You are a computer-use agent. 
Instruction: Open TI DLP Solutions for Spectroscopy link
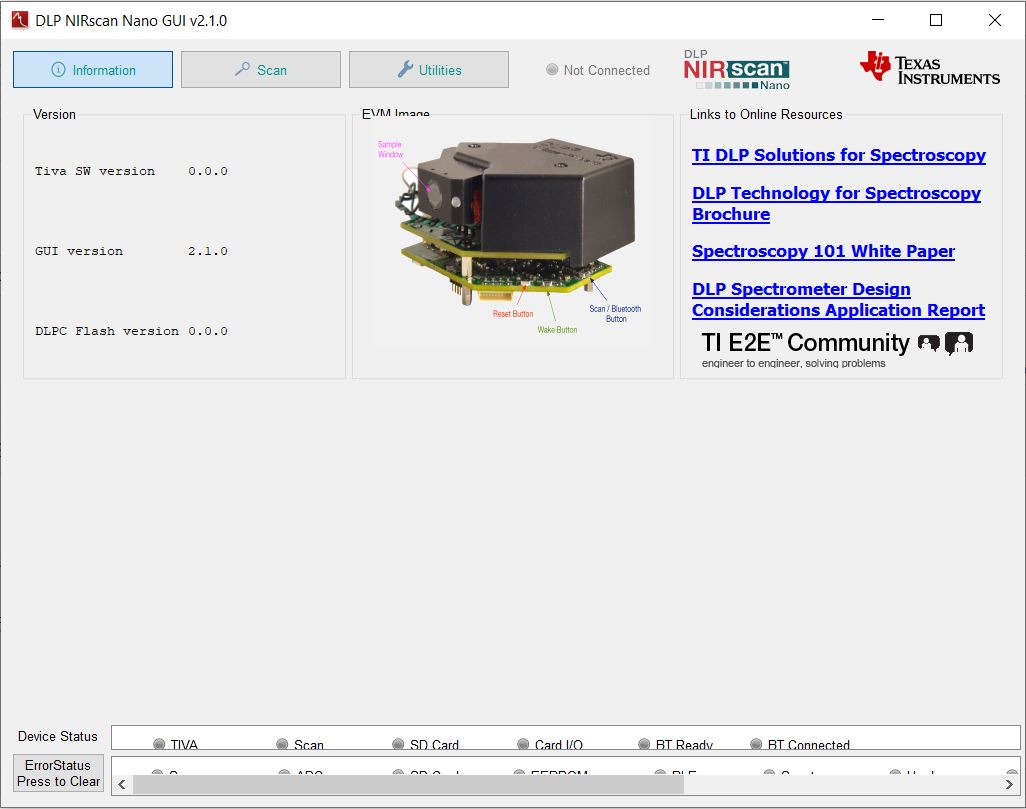pyautogui.click(x=839, y=155)
